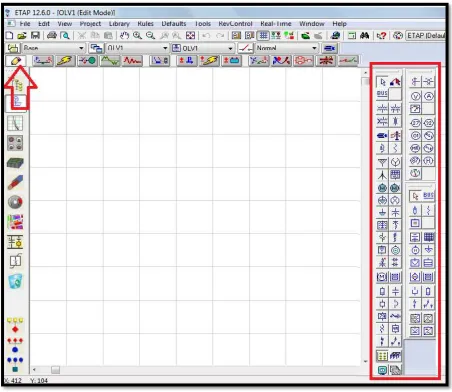The width and height of the screenshot is (452, 392).
Task: Click Y: 104 status bar coordinate
Action: (39, 381)
